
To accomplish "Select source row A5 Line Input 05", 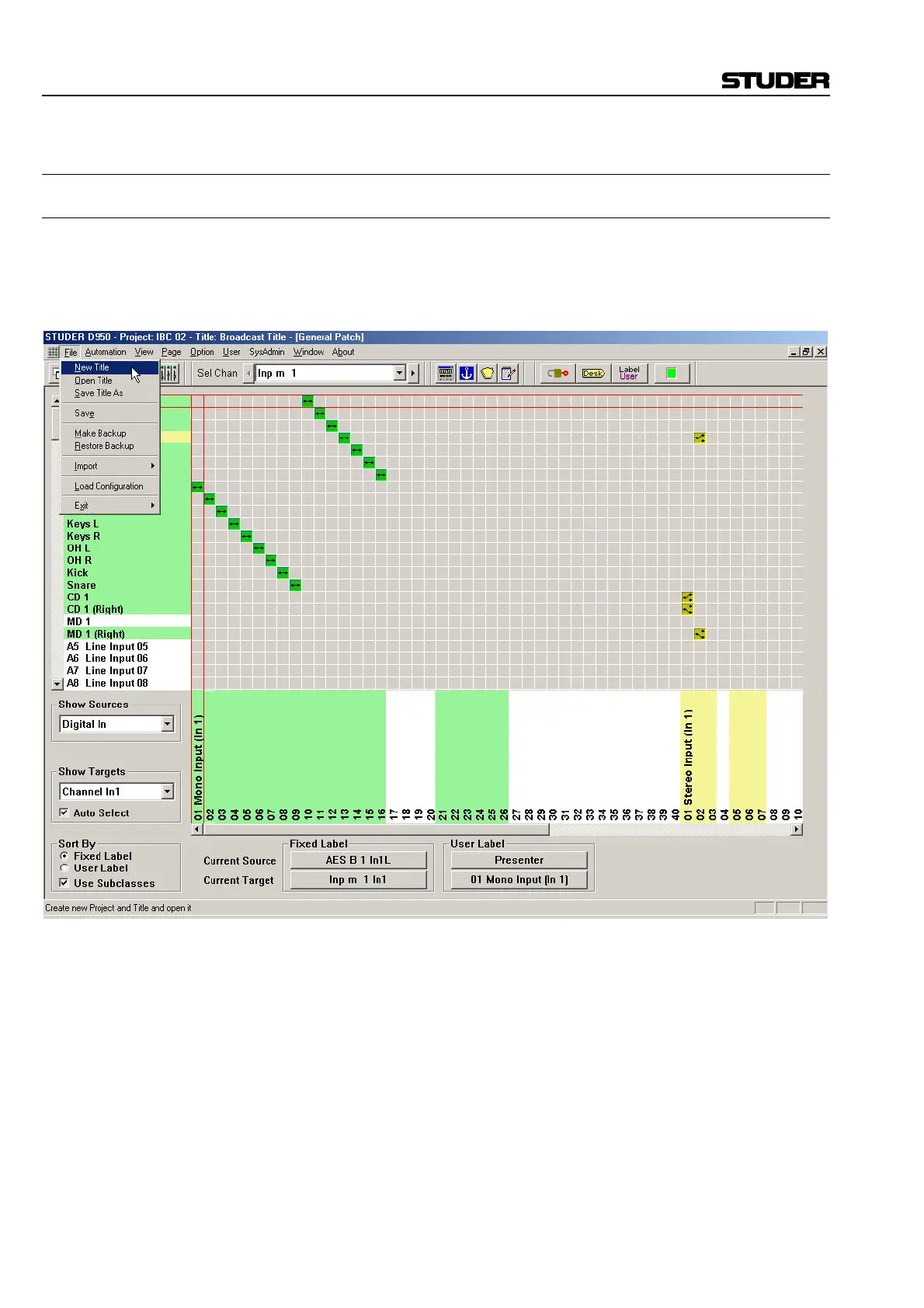I will pyautogui.click(x=127, y=646).
